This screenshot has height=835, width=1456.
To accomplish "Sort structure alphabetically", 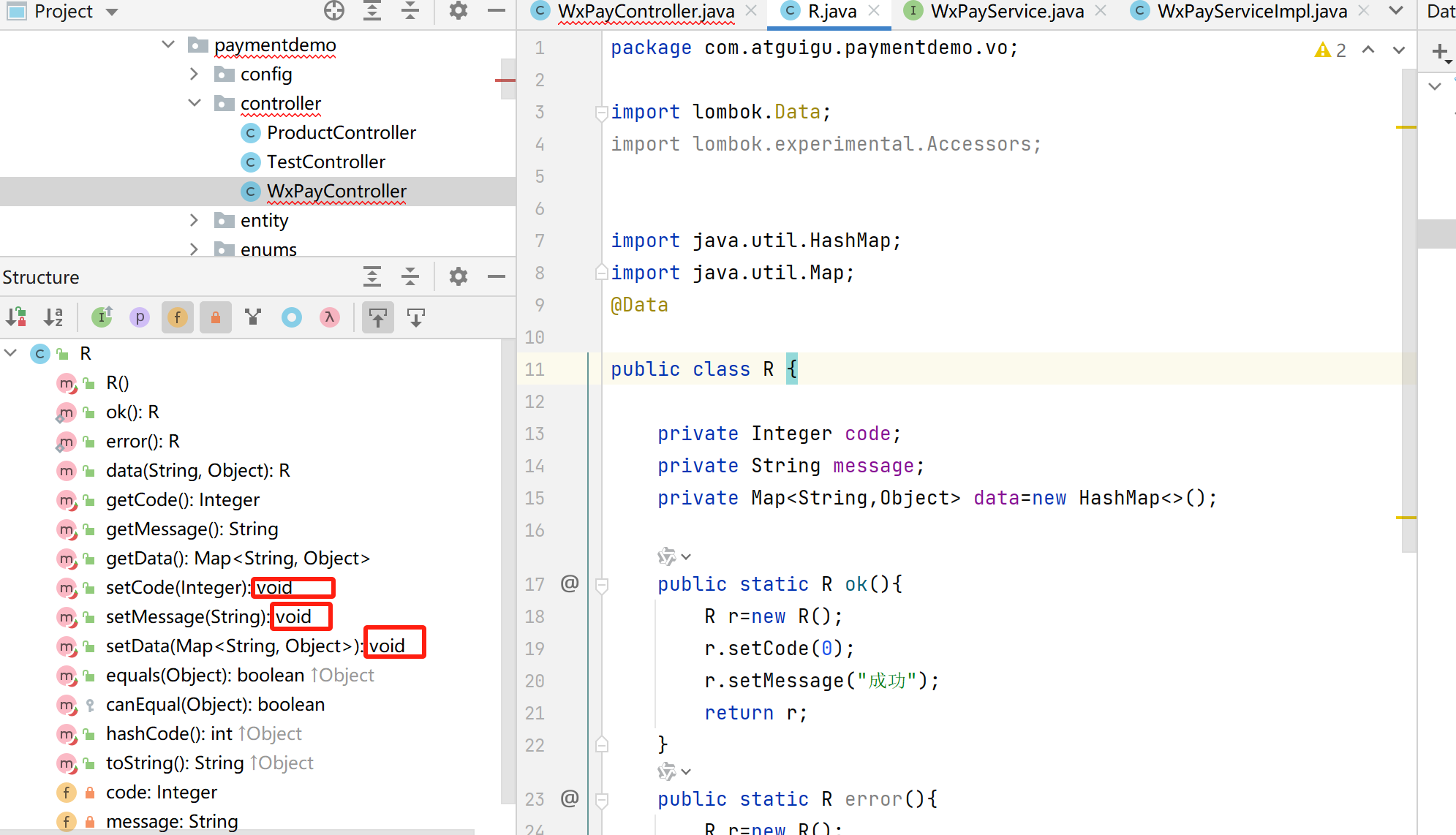I will click(53, 317).
